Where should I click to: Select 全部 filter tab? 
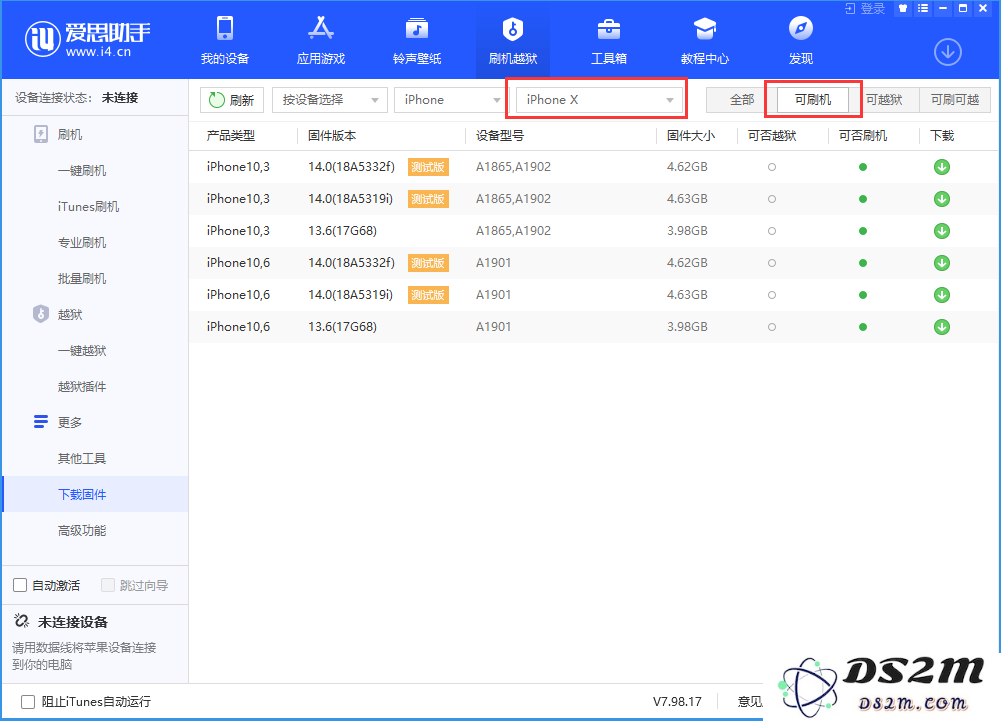(x=742, y=100)
